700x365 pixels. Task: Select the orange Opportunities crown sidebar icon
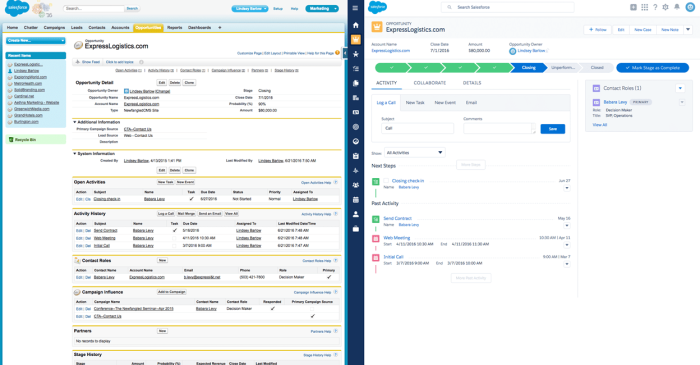(x=356, y=40)
